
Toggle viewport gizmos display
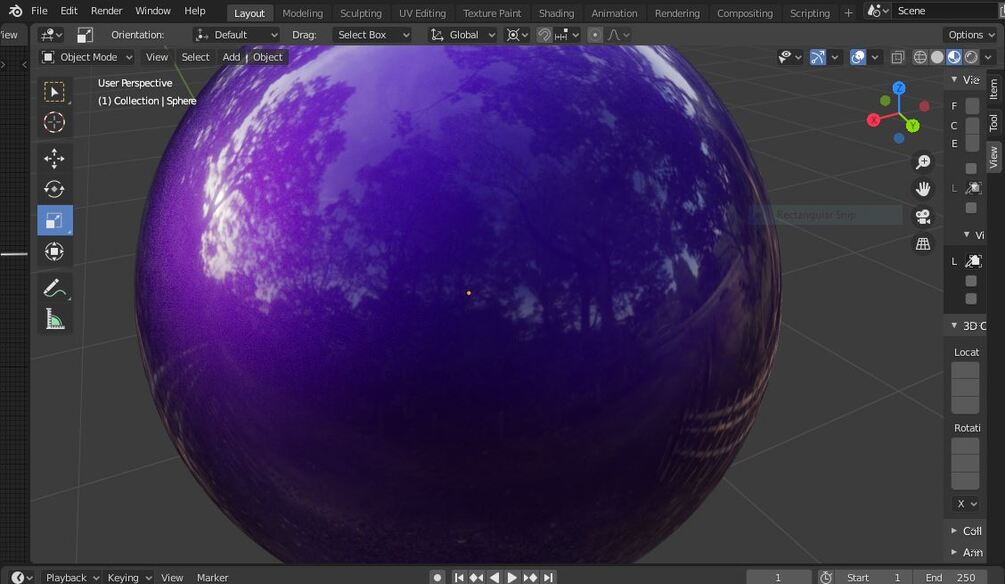[818, 57]
